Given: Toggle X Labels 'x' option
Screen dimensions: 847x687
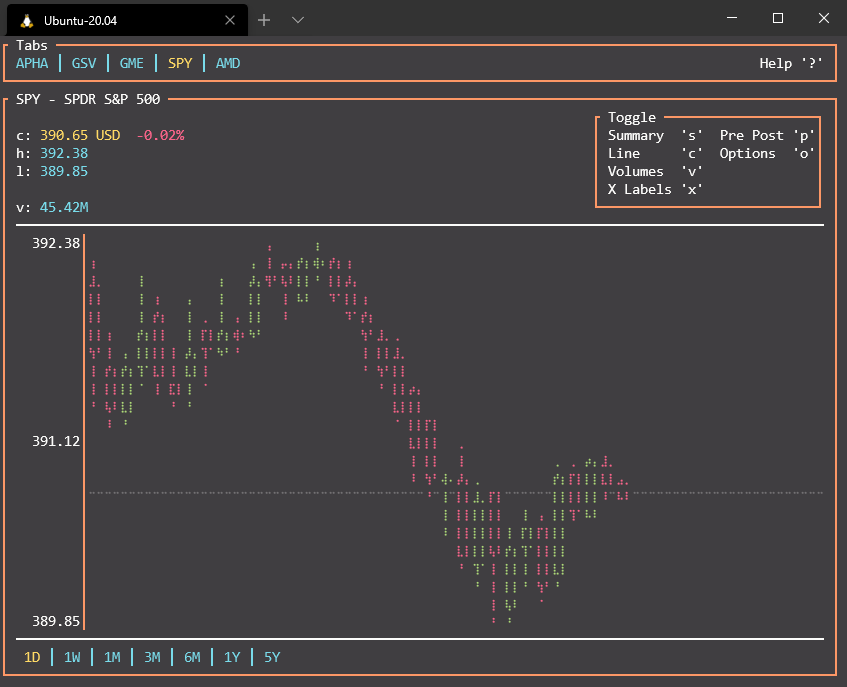Looking at the screenshot, I should [x=655, y=189].
